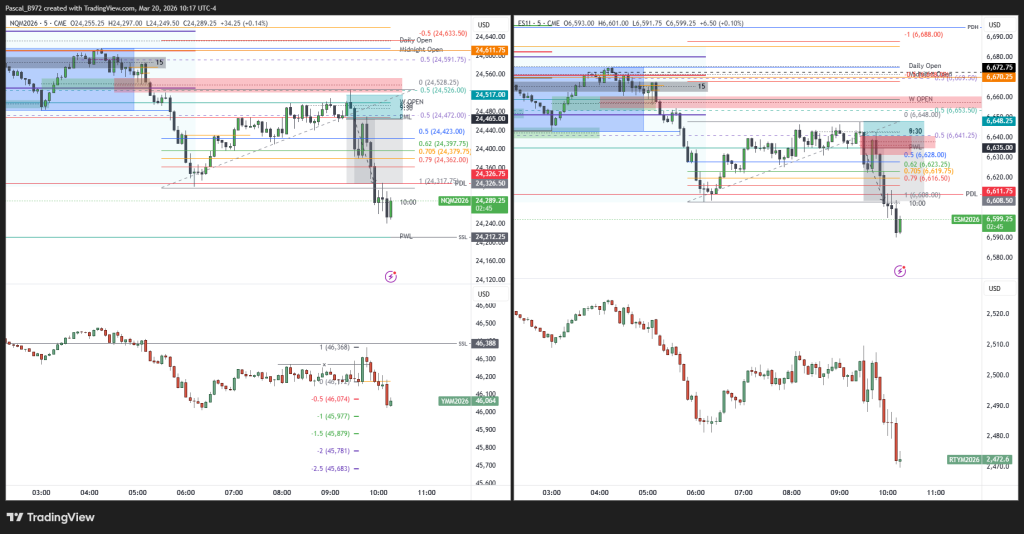Select the green ESM2026 last-price symbol tag
Image resolution: width=1024 pixels, height=534 pixels.
[x=966, y=218]
